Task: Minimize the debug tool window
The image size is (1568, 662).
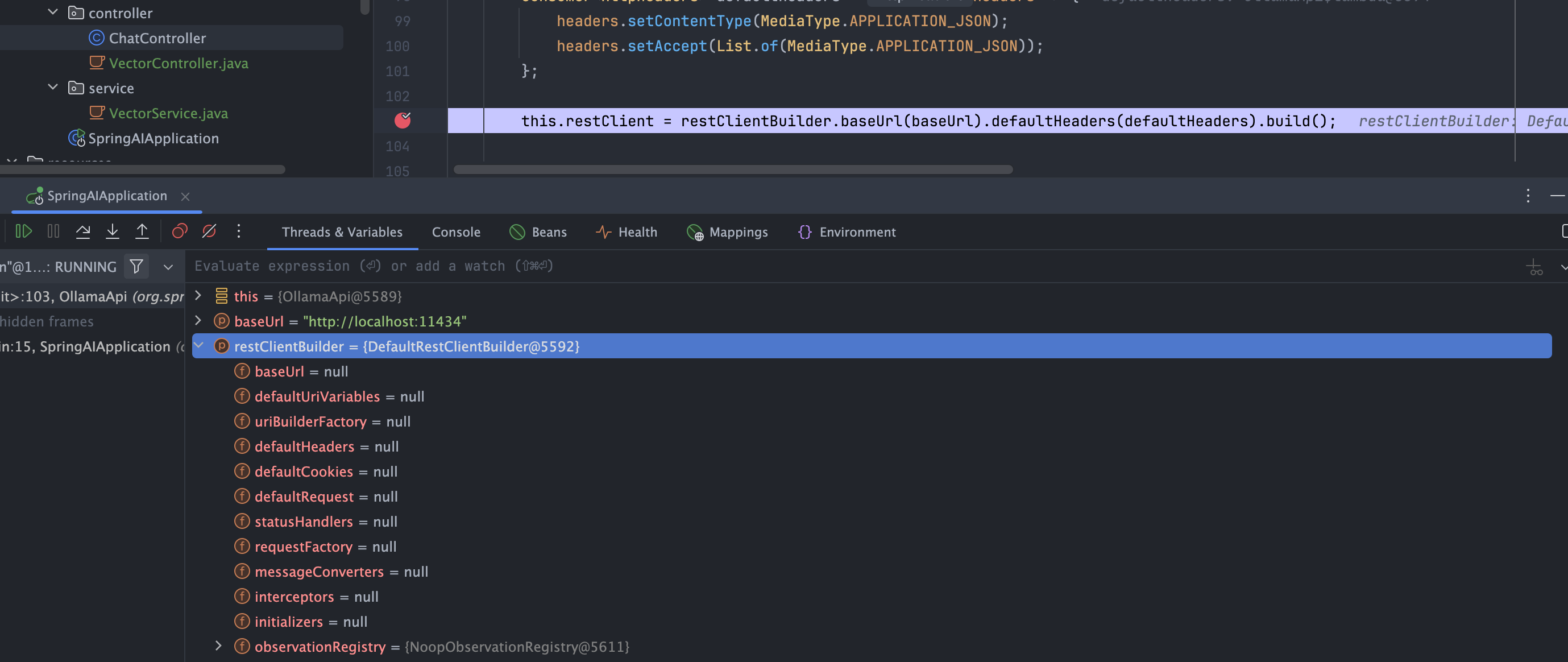Action: click(1558, 196)
